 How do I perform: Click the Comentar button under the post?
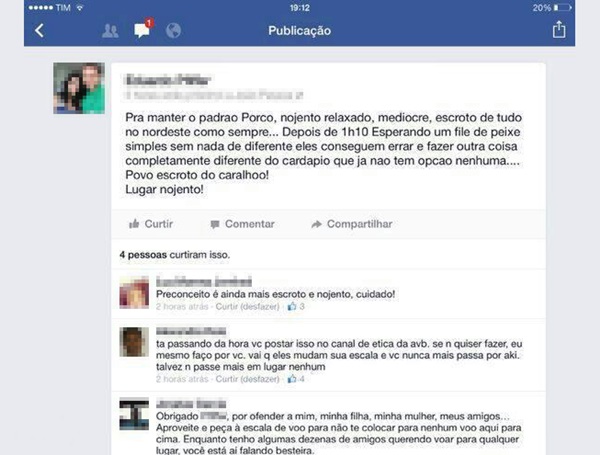242,224
